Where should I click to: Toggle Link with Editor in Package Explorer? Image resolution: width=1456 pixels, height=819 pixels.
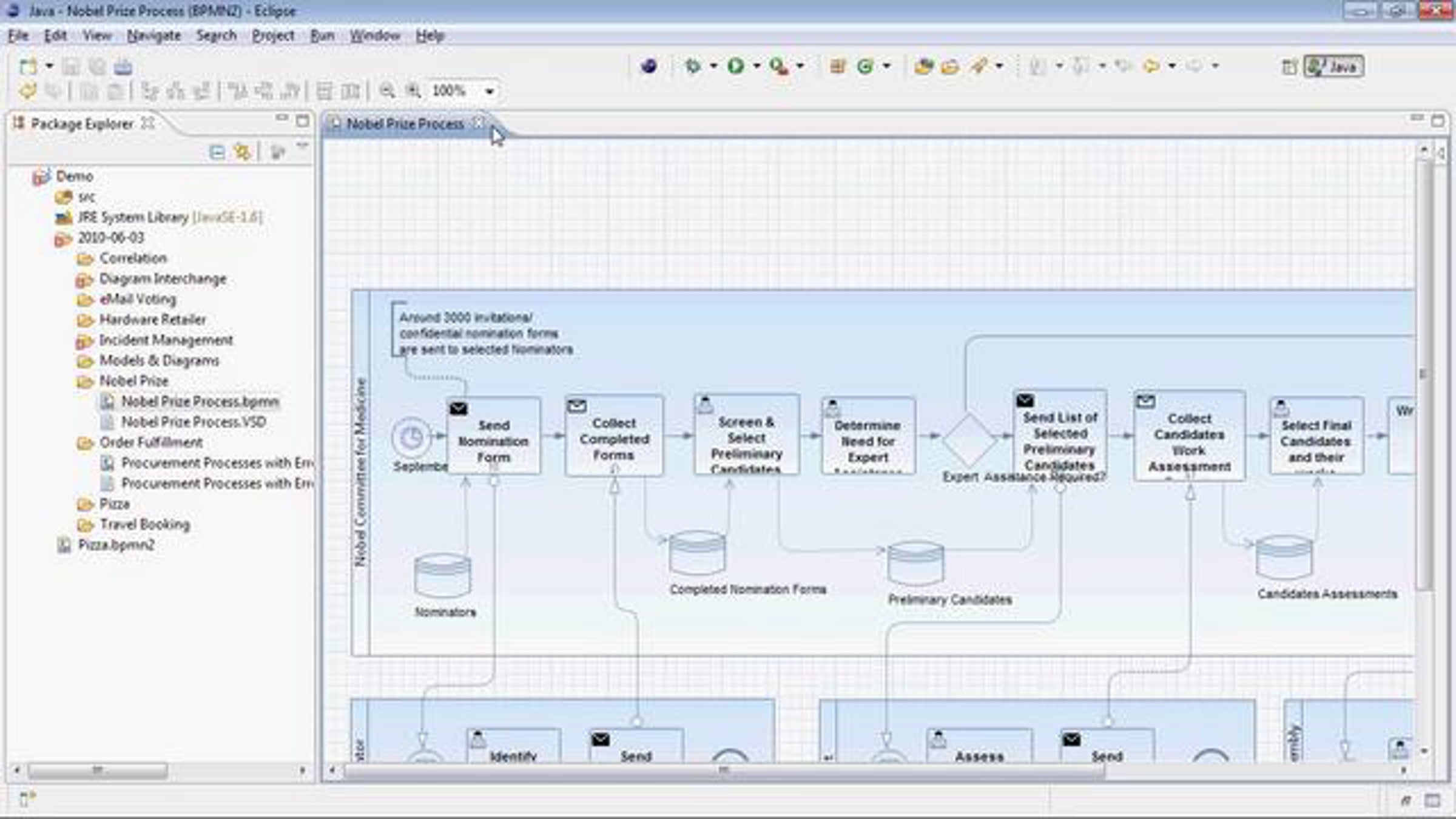pyautogui.click(x=243, y=151)
